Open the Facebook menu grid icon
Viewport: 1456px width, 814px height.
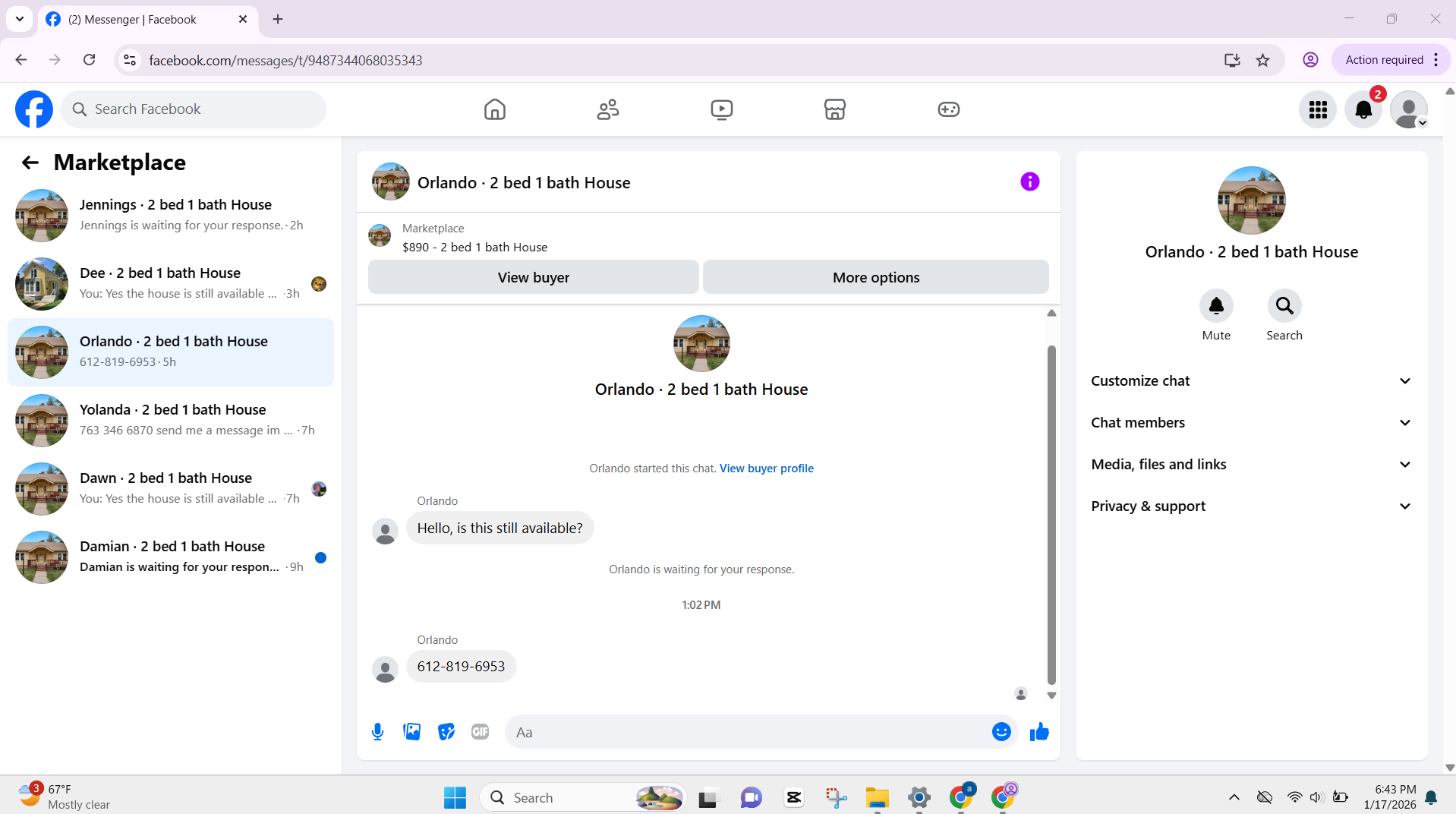pos(1318,109)
